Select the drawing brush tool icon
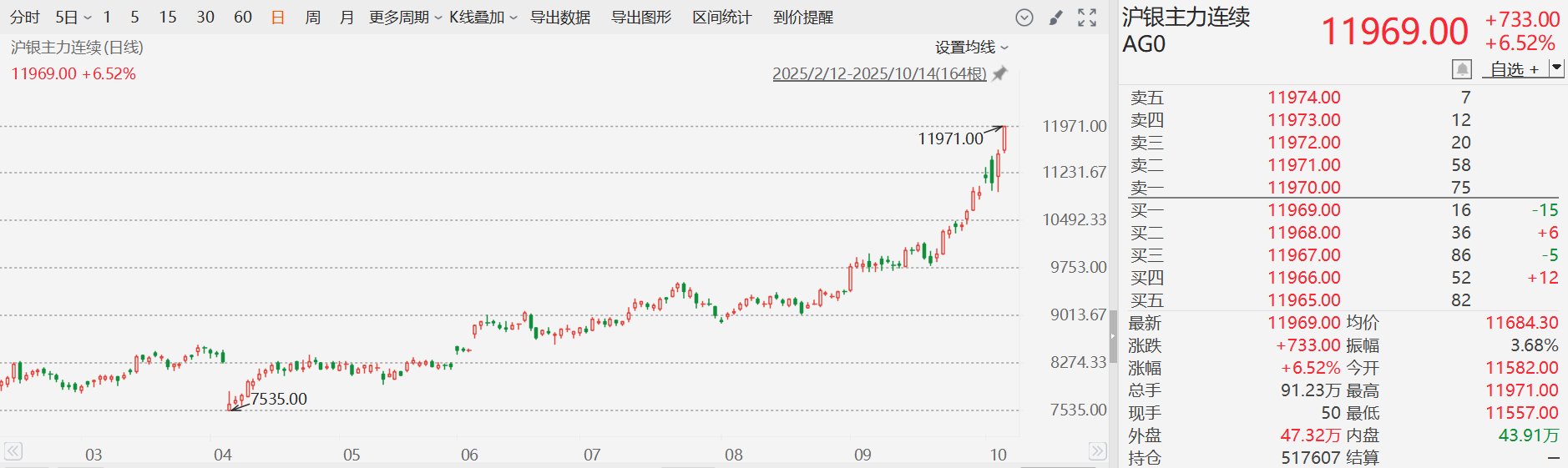 [1056, 18]
